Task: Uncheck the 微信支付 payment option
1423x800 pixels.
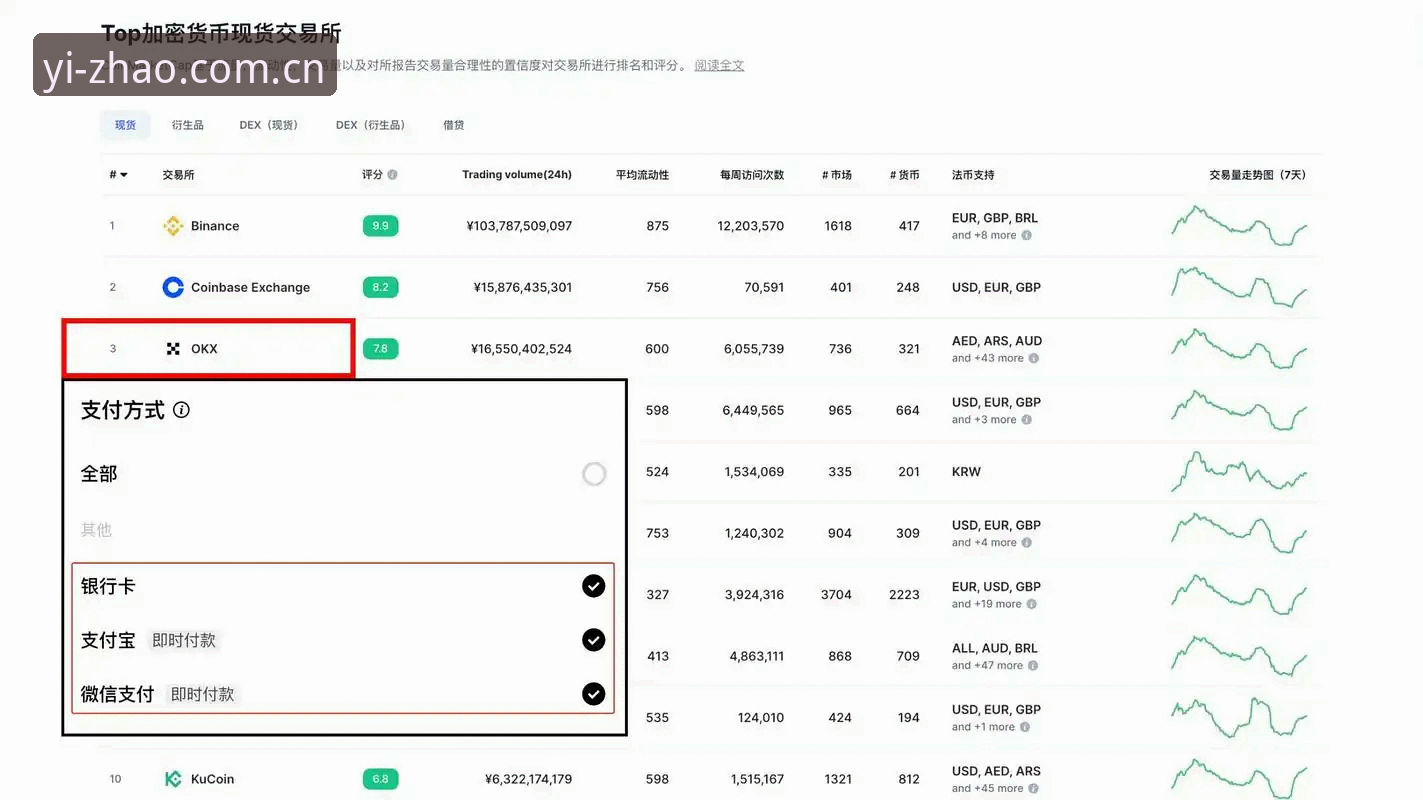Action: pos(594,694)
